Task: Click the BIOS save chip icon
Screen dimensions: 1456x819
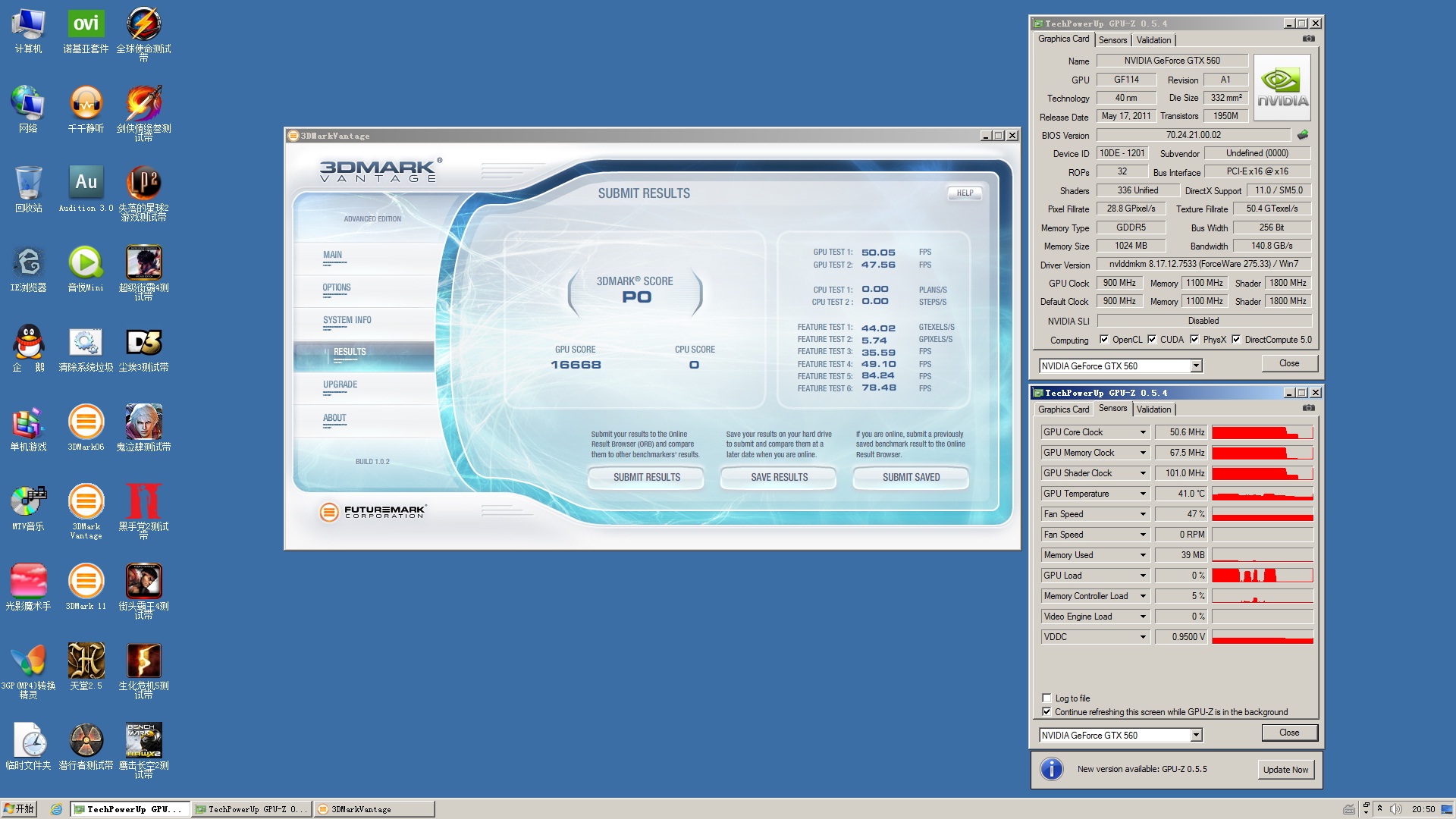Action: [x=1303, y=135]
